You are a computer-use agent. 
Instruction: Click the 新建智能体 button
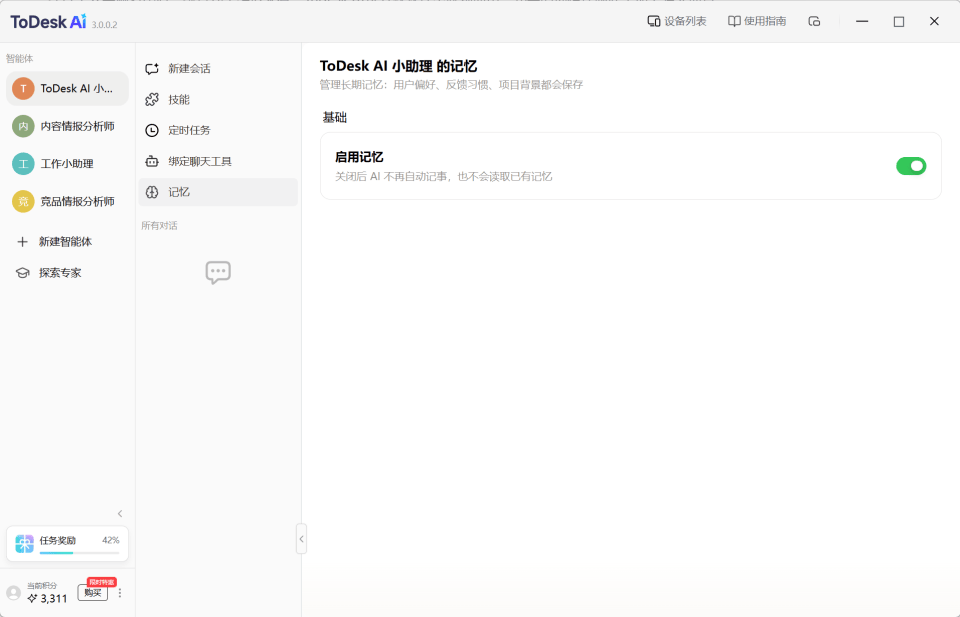(x=67, y=242)
